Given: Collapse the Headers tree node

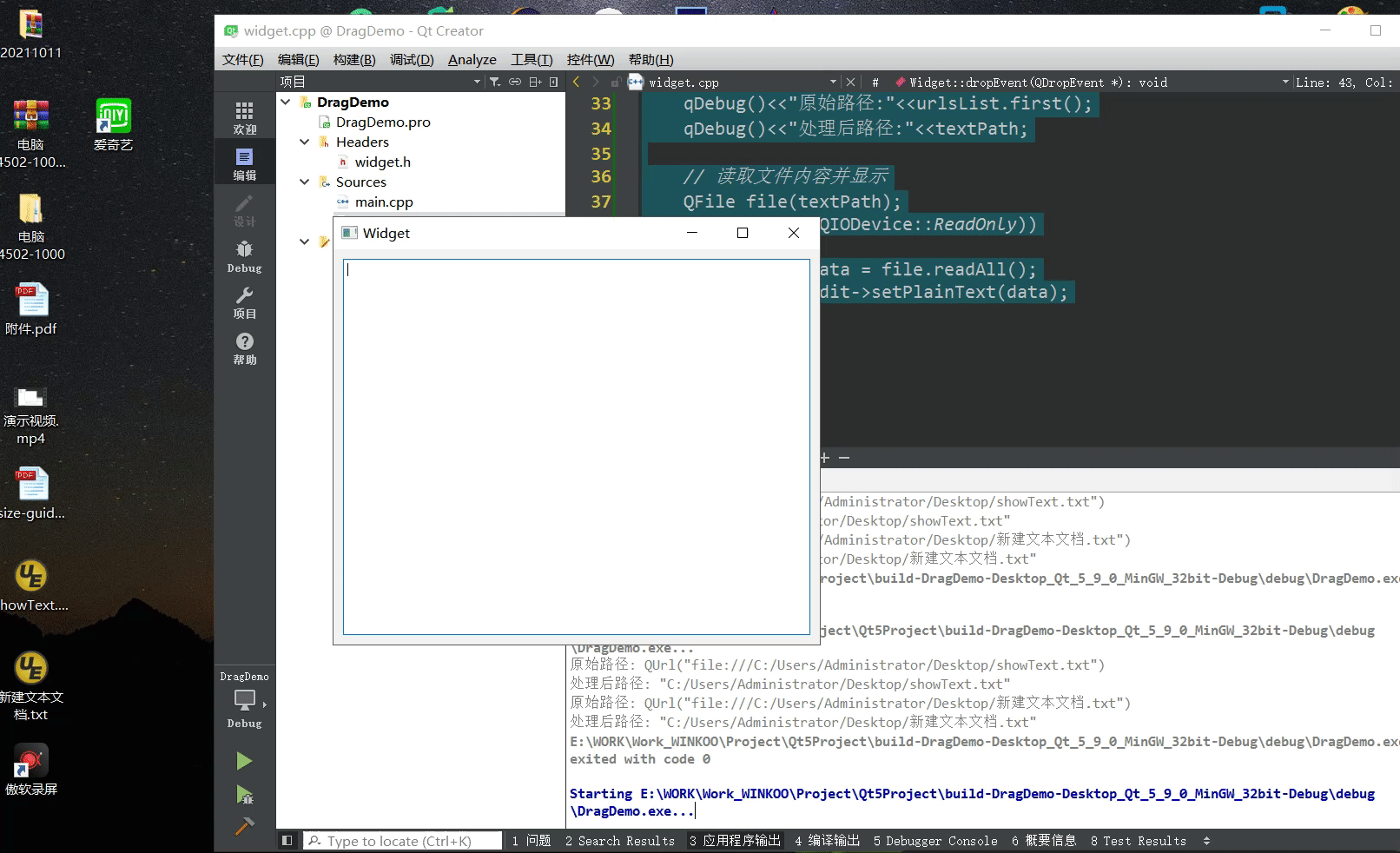Looking at the screenshot, I should point(303,142).
